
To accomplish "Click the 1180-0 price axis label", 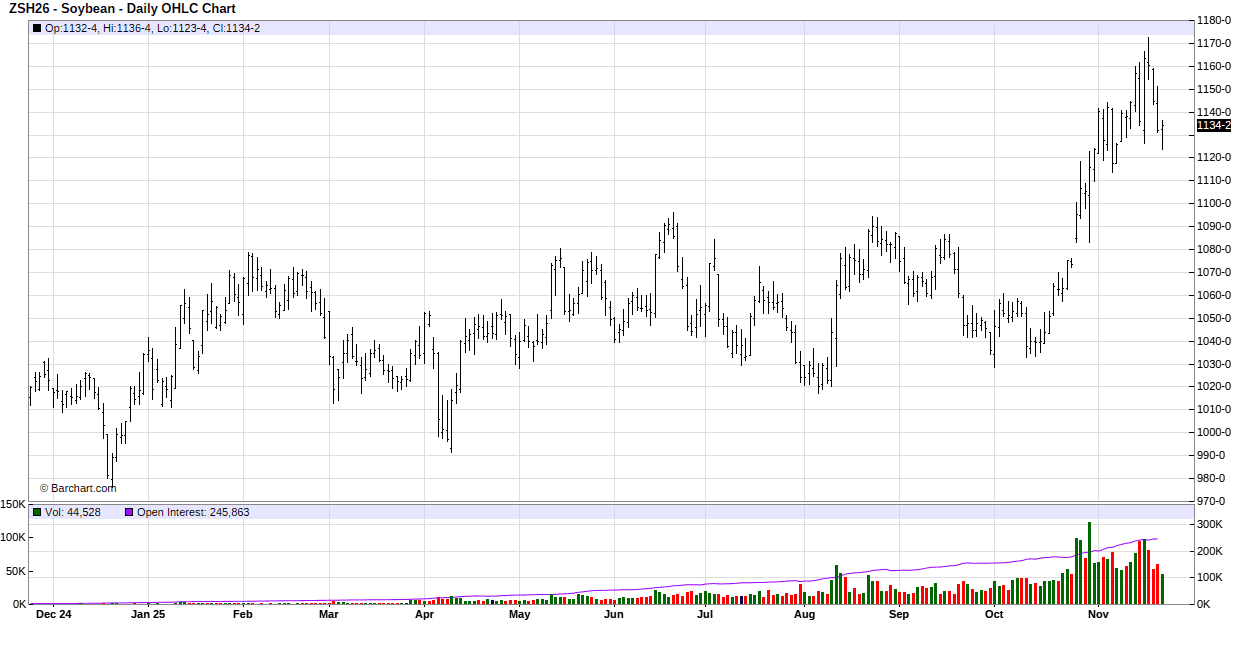I will [1214, 20].
